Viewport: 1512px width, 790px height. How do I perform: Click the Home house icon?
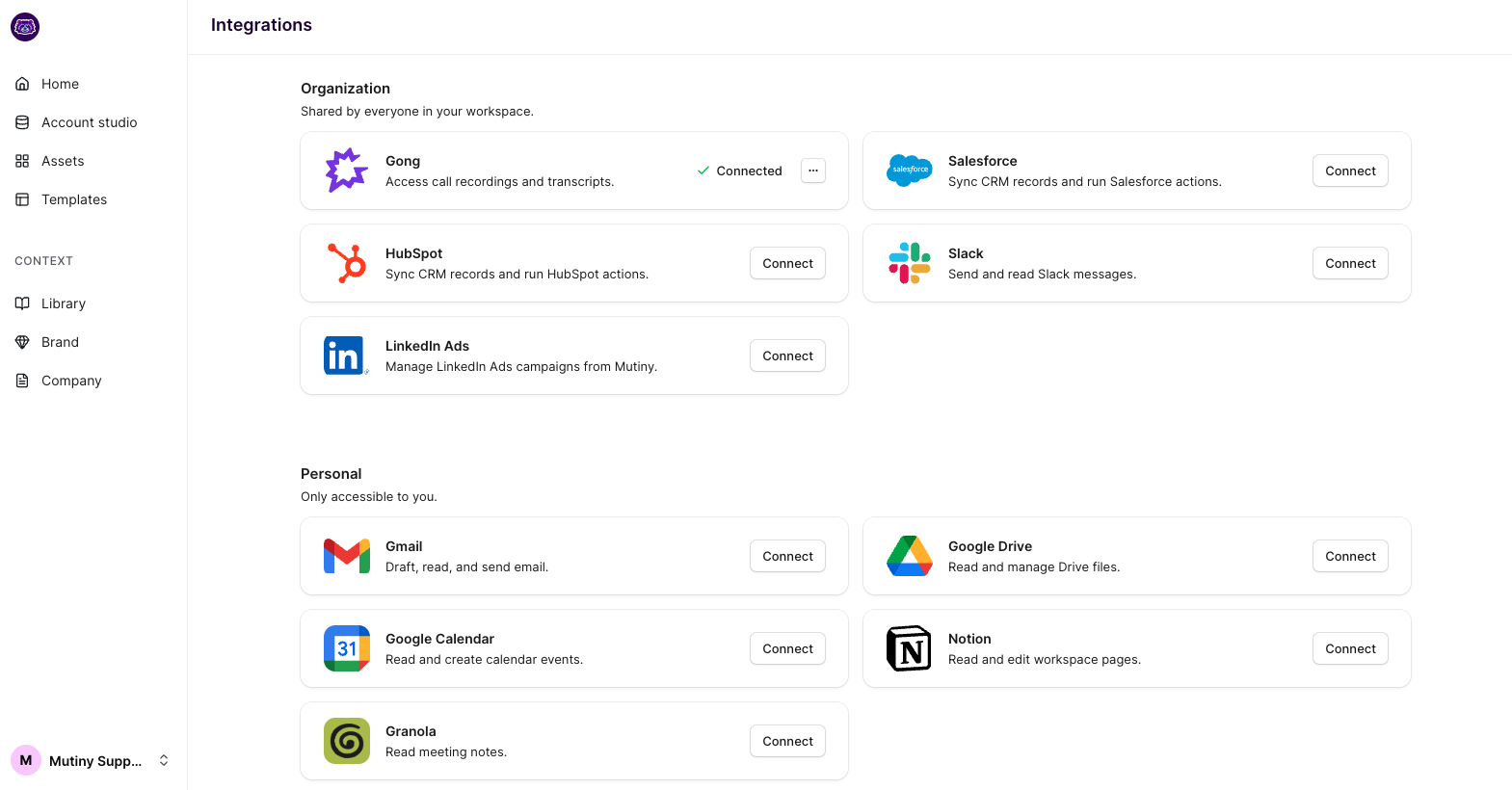click(22, 84)
